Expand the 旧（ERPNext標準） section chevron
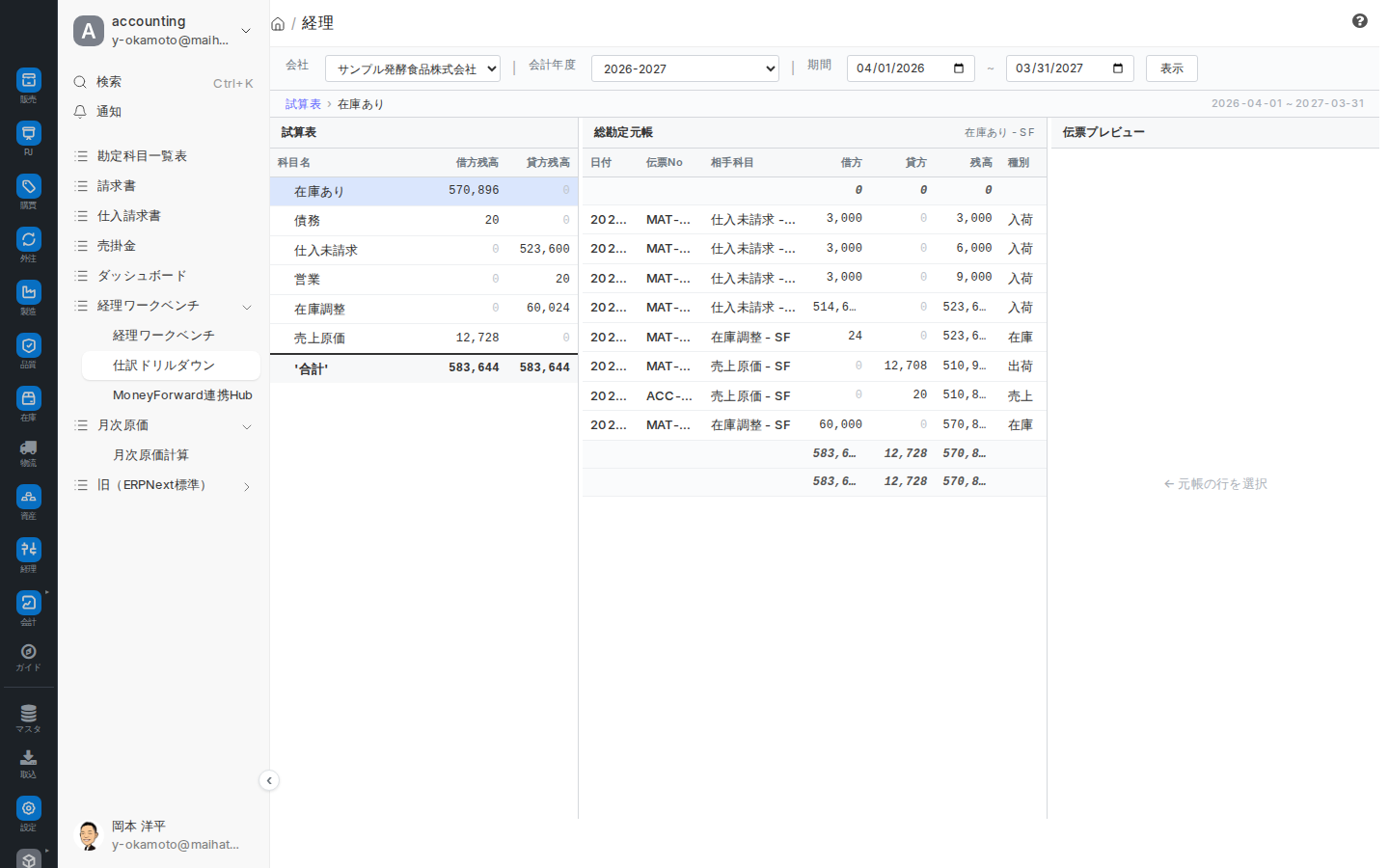 click(x=247, y=486)
